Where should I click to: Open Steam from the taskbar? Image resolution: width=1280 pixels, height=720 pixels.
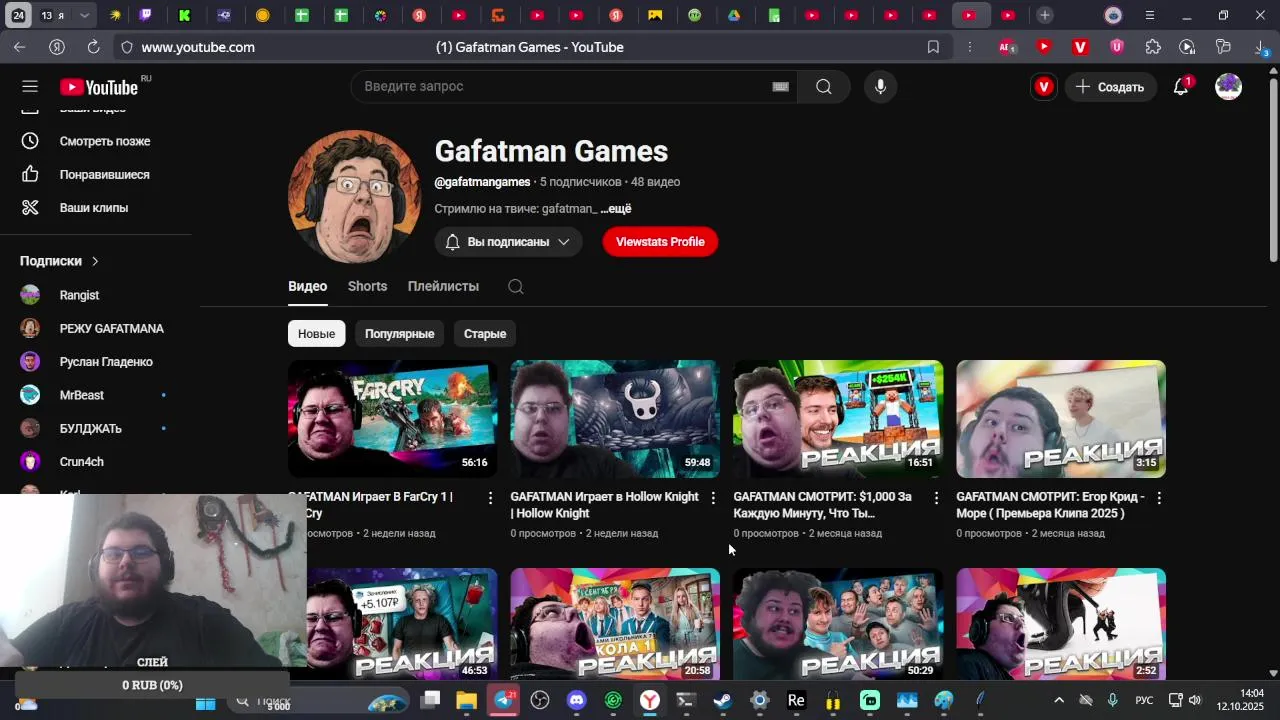click(x=722, y=701)
